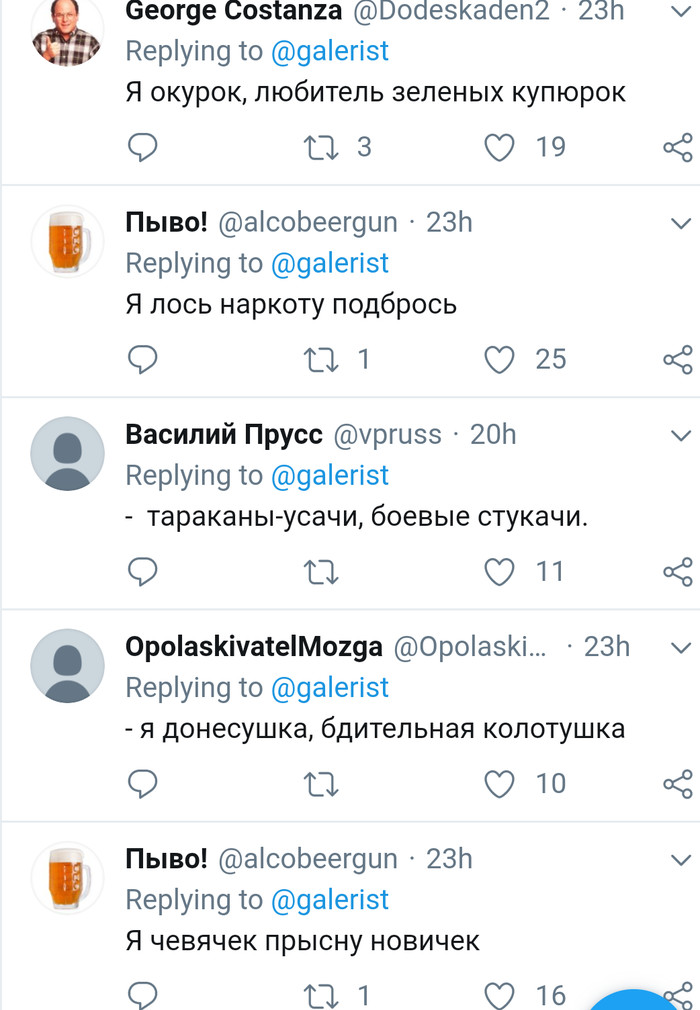Like George Costanza's tweet with 19 likes
700x1010 pixels.
pyautogui.click(x=499, y=147)
